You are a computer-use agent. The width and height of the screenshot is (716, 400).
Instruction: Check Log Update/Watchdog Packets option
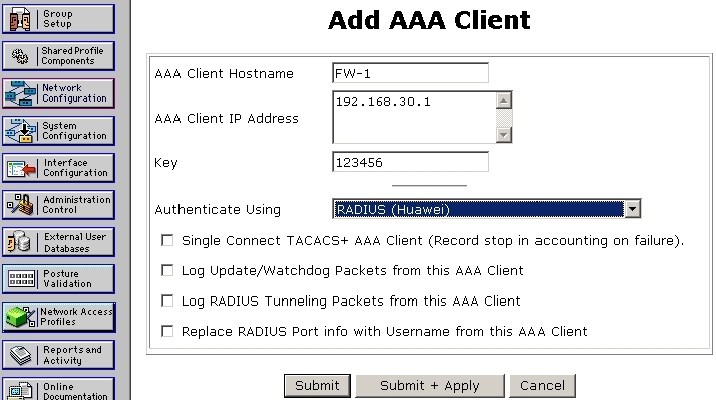pos(167,270)
